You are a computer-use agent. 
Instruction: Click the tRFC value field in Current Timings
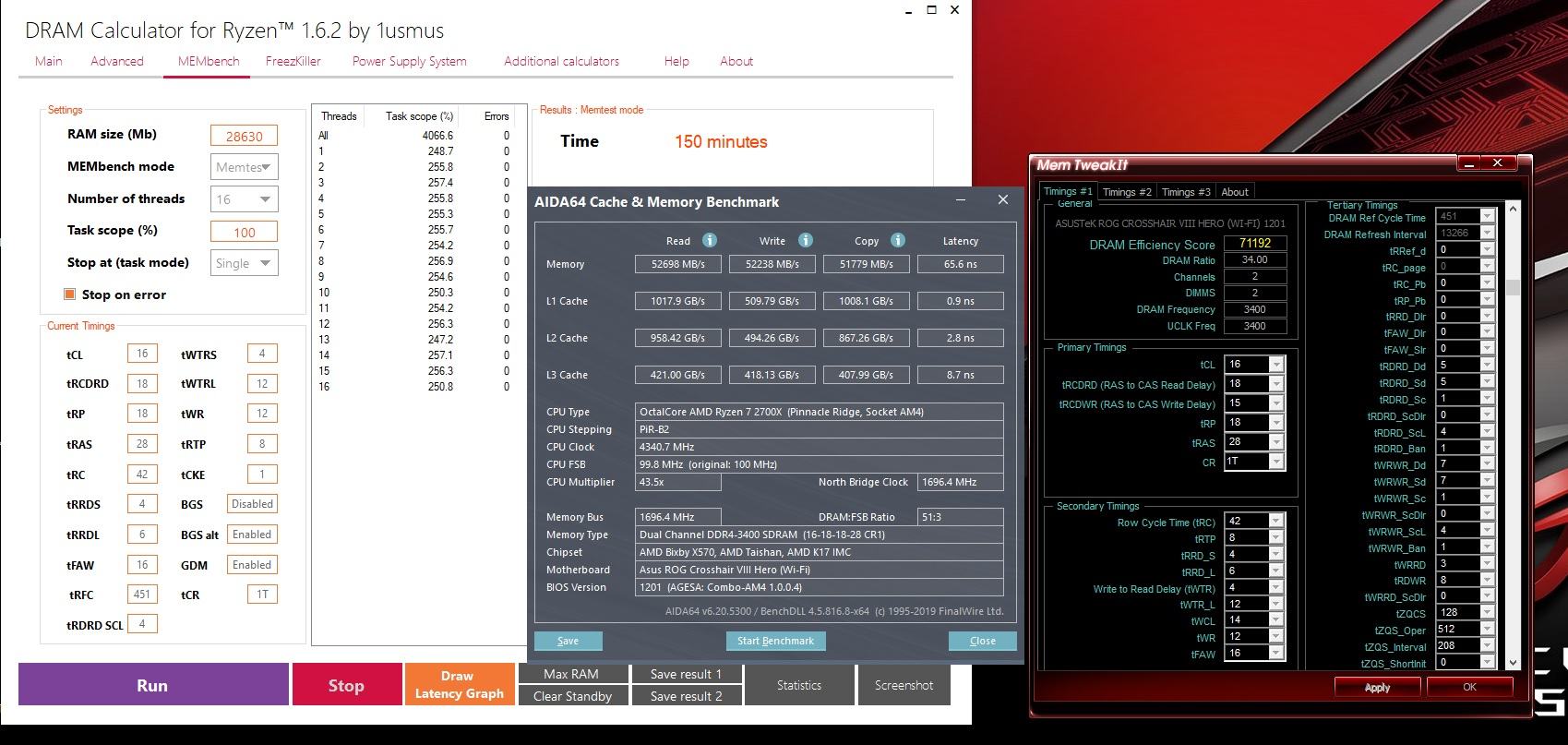(x=142, y=594)
